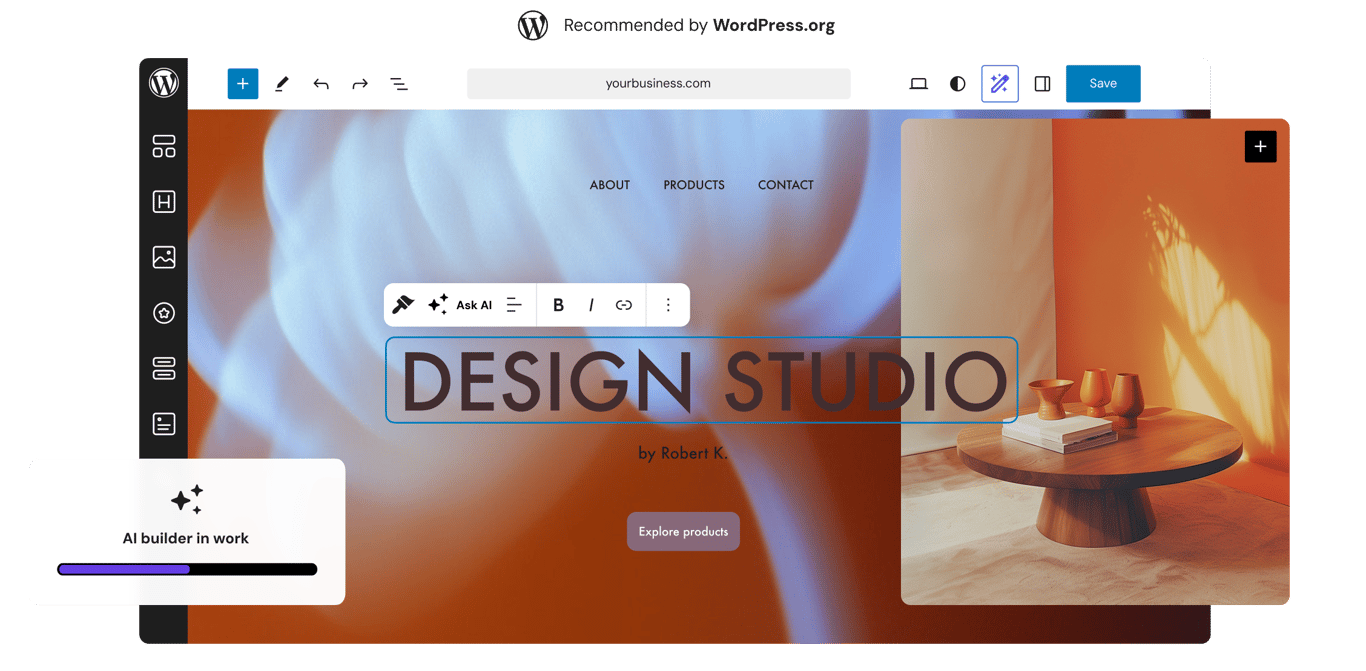Save the site changes

click(1103, 84)
